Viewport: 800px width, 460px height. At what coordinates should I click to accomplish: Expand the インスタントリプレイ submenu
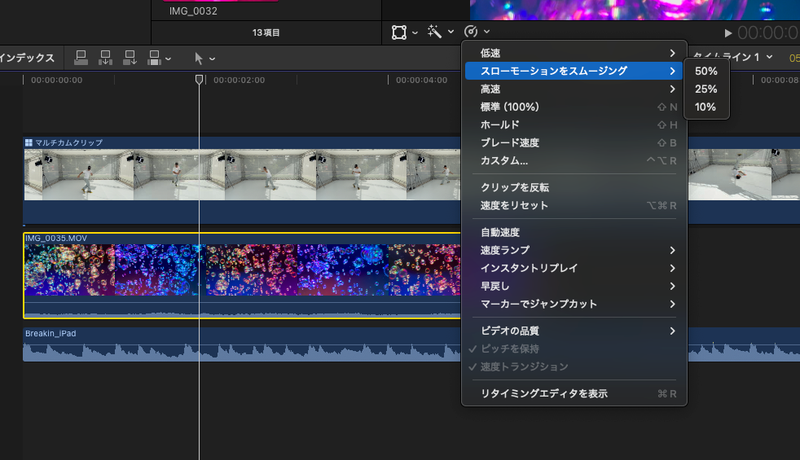click(574, 268)
